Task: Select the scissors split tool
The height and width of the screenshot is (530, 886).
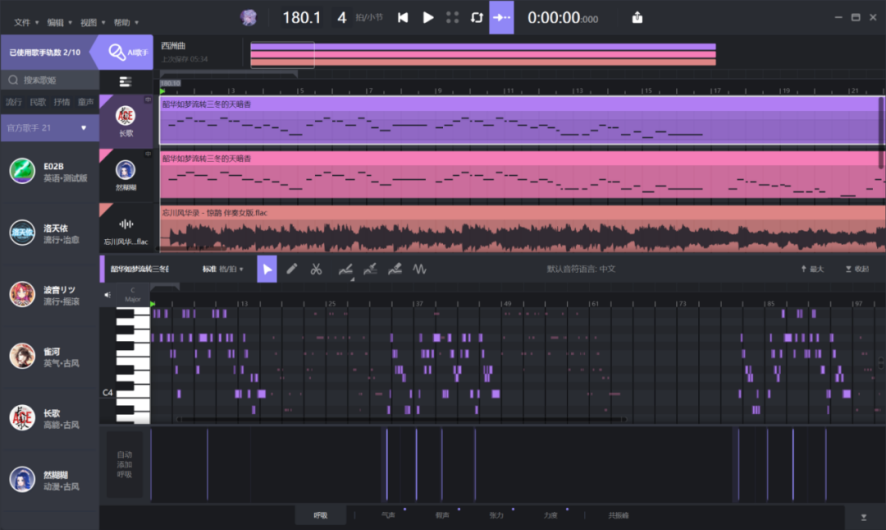Action: point(316,269)
